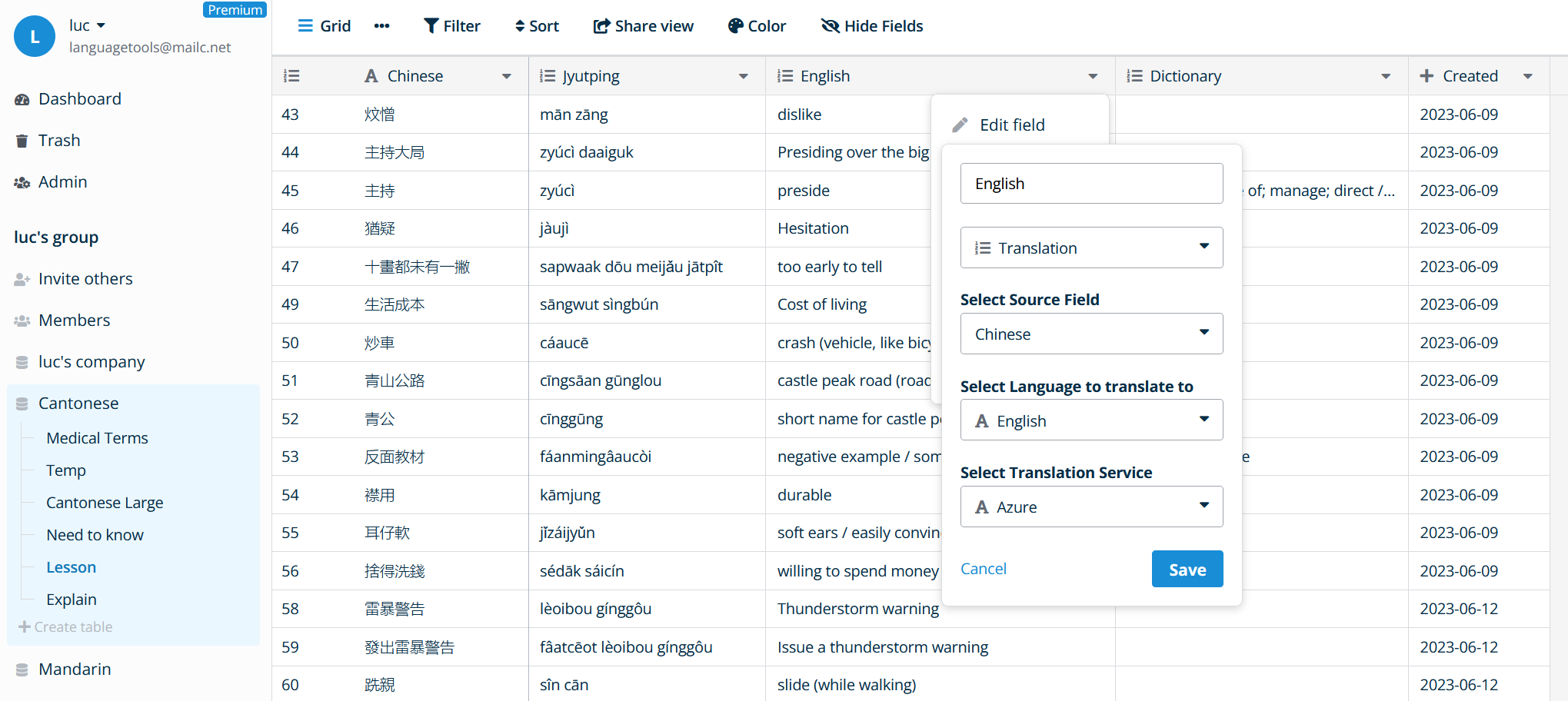
Task: Click the Hide Fields eye icon
Action: click(831, 26)
